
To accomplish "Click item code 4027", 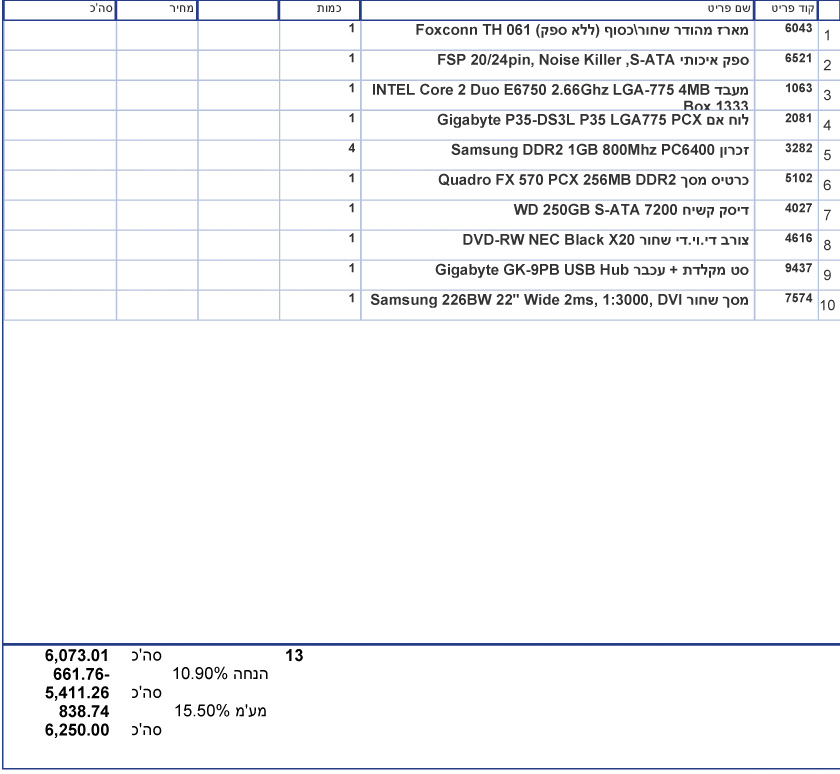I will tap(798, 208).
